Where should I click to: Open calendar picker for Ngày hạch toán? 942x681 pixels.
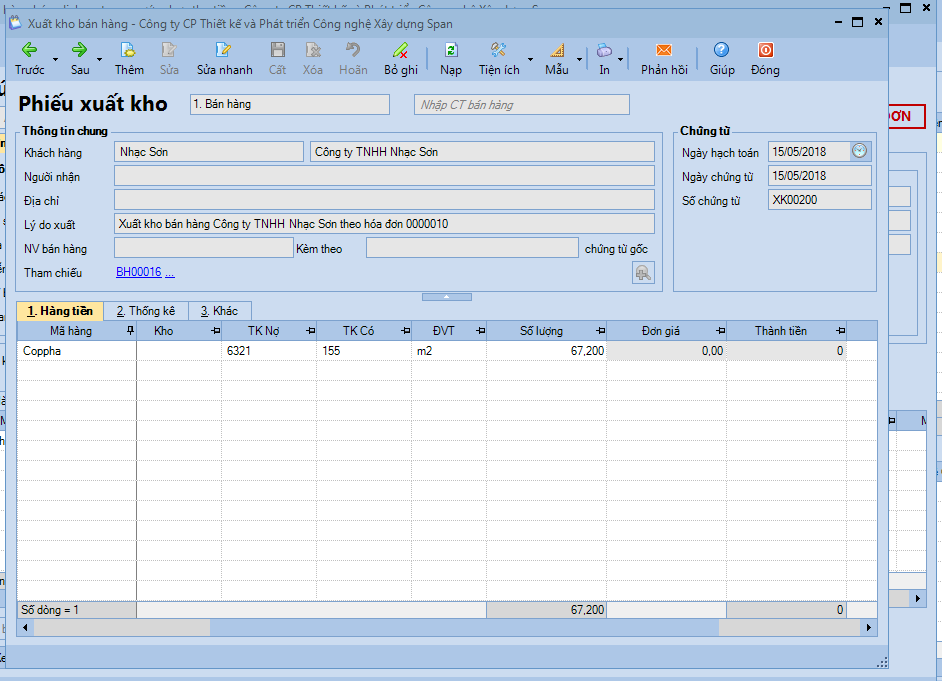point(860,151)
